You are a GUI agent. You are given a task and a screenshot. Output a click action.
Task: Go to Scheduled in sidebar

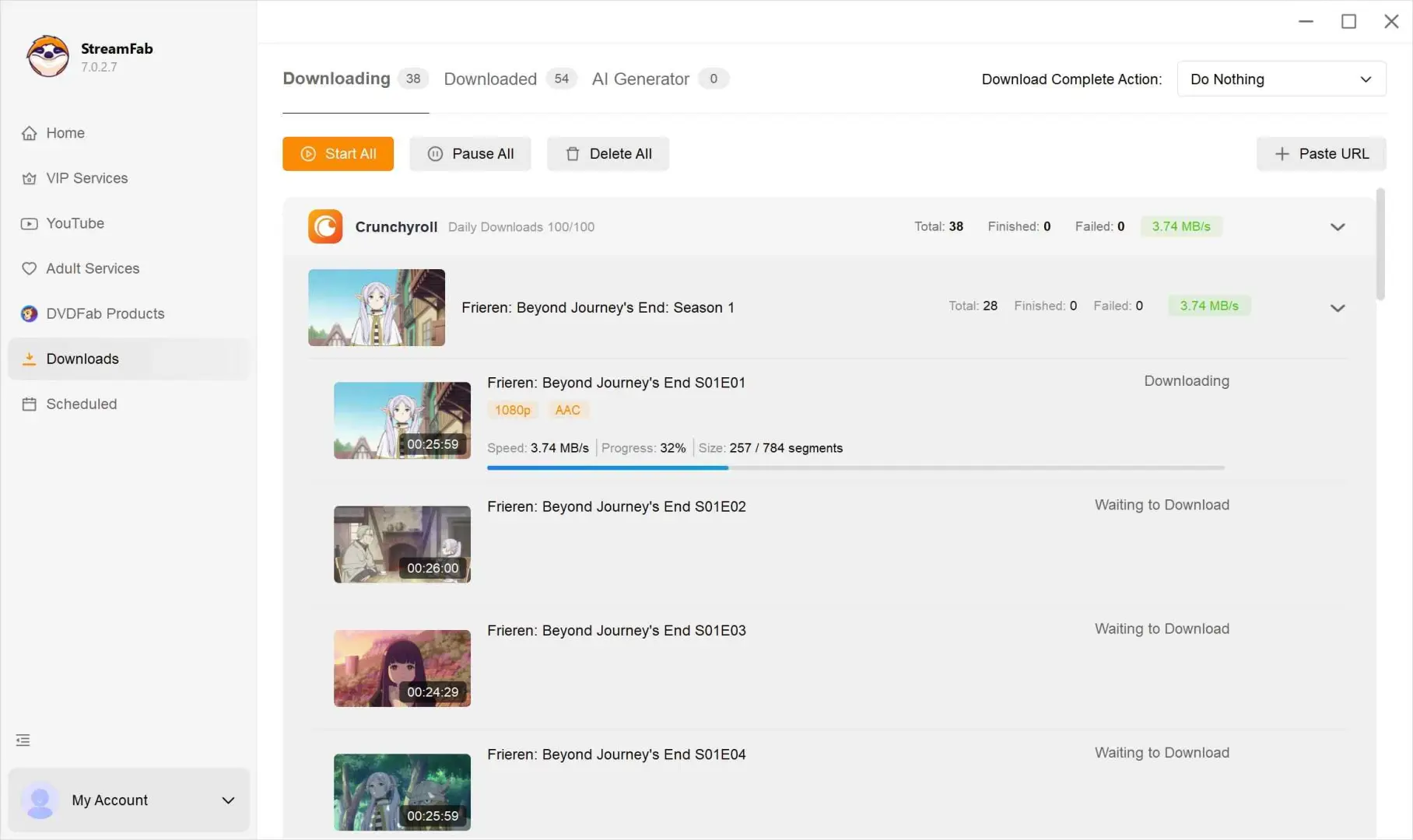pos(128,404)
